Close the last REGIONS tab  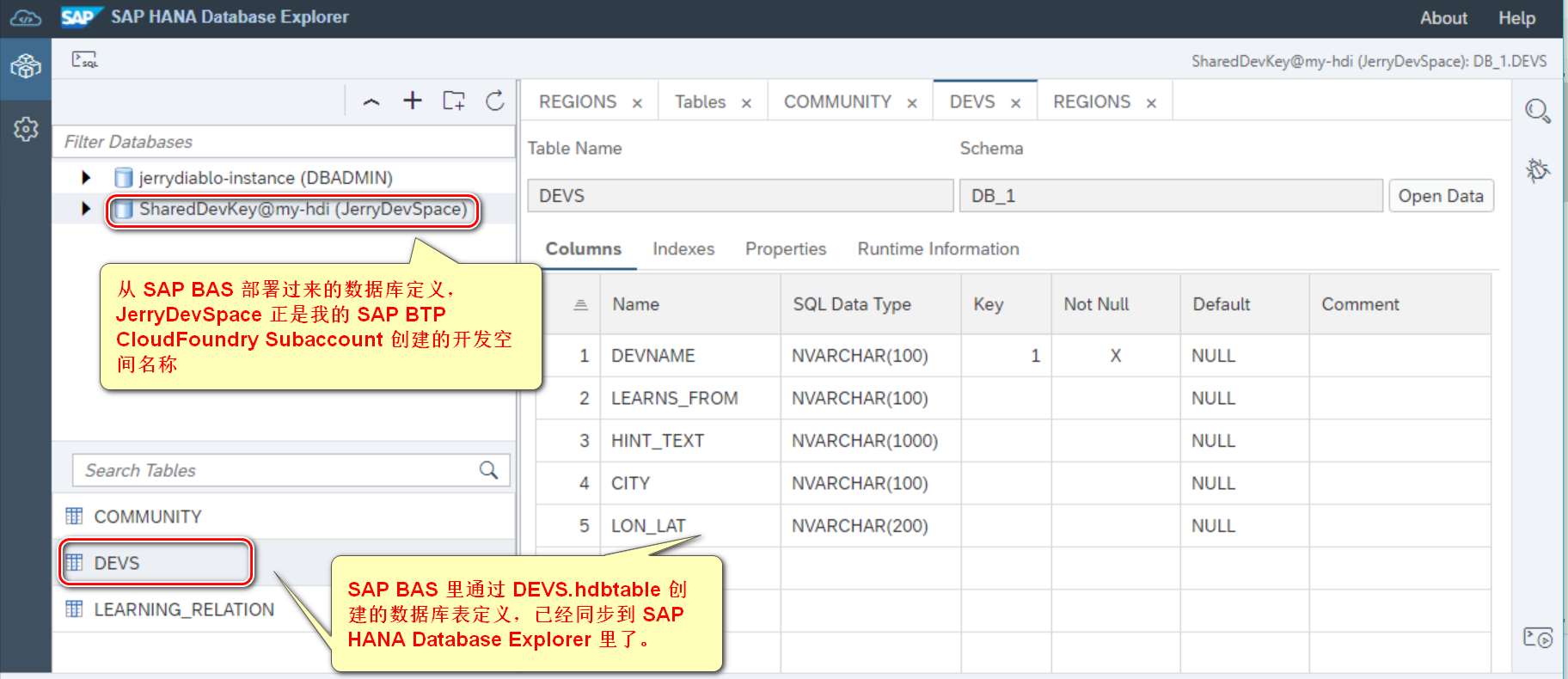[x=1152, y=103]
